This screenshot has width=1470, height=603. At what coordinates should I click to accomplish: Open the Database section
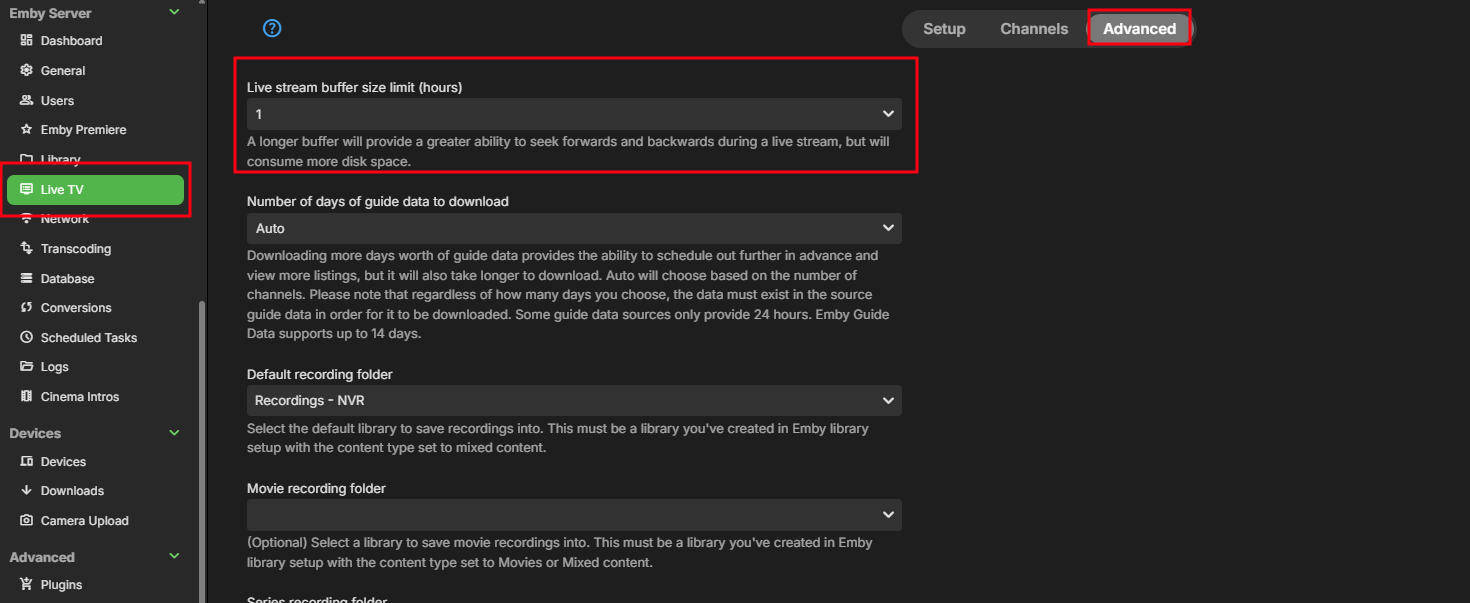tap(66, 278)
